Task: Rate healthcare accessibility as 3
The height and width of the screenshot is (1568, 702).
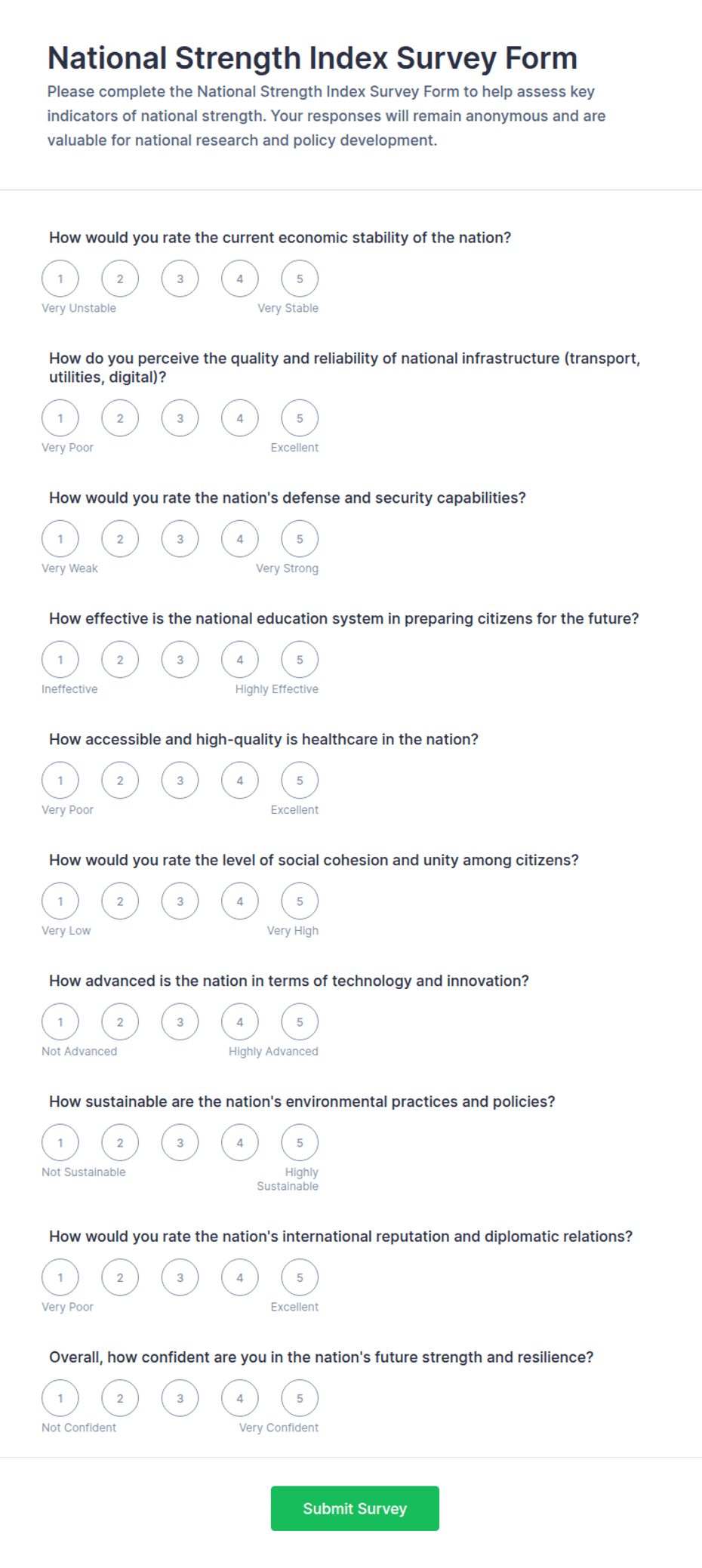Action: (x=180, y=781)
